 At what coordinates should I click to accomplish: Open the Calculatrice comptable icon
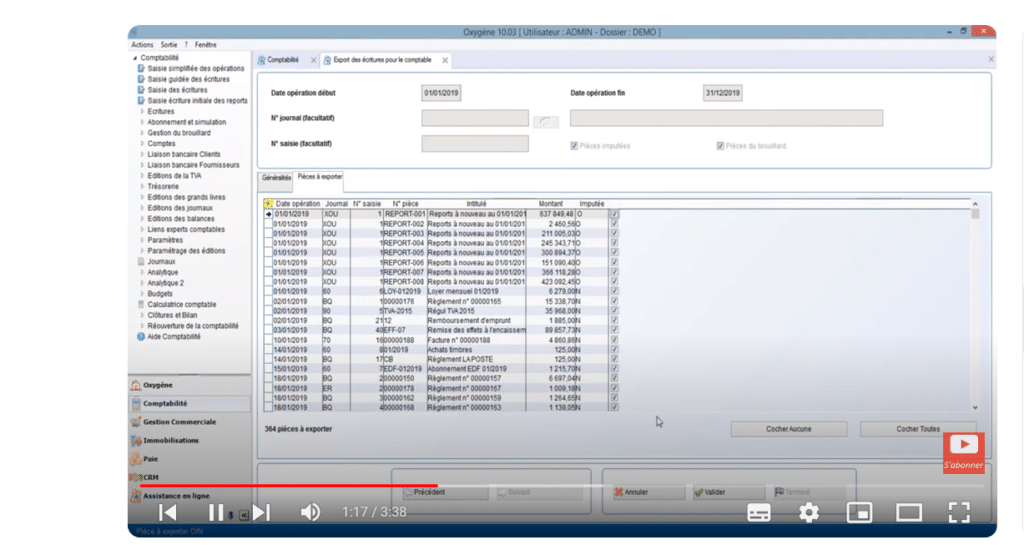point(141,304)
